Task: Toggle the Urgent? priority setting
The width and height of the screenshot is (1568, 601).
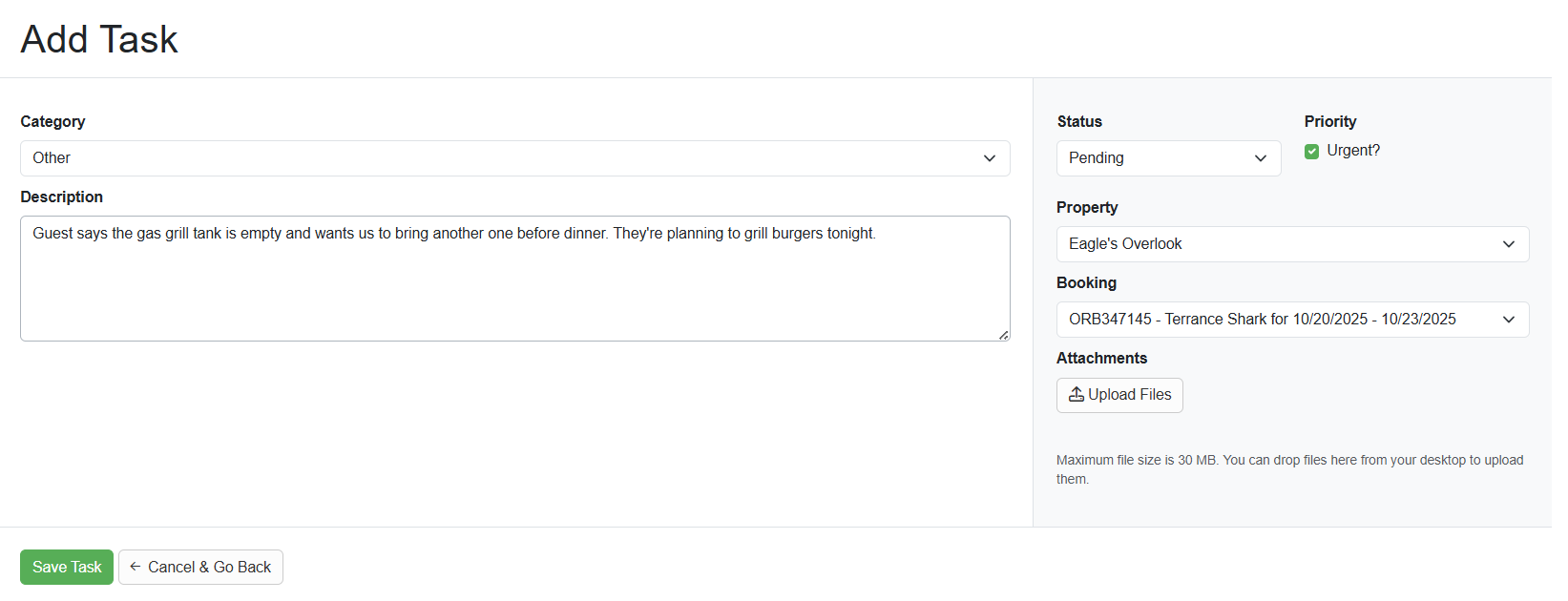Action: click(x=1312, y=150)
